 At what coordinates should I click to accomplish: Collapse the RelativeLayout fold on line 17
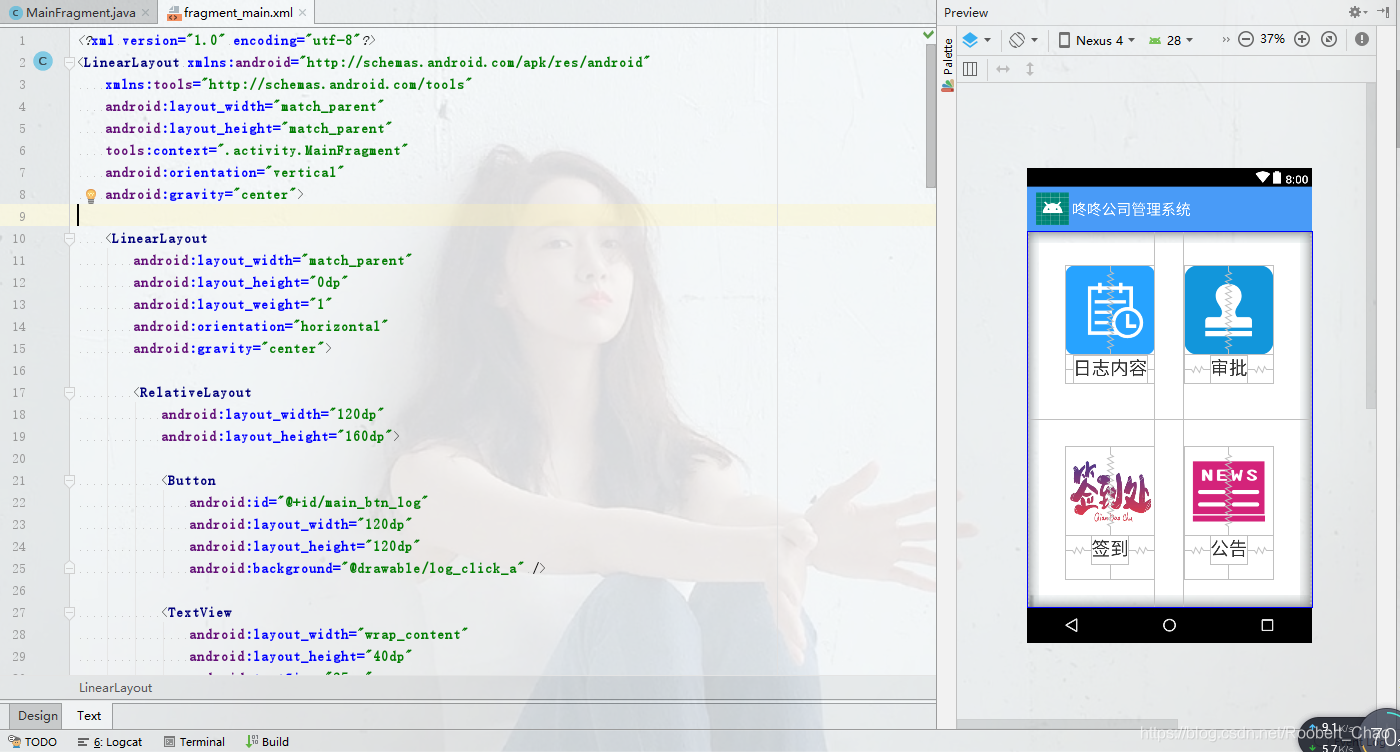[70, 392]
